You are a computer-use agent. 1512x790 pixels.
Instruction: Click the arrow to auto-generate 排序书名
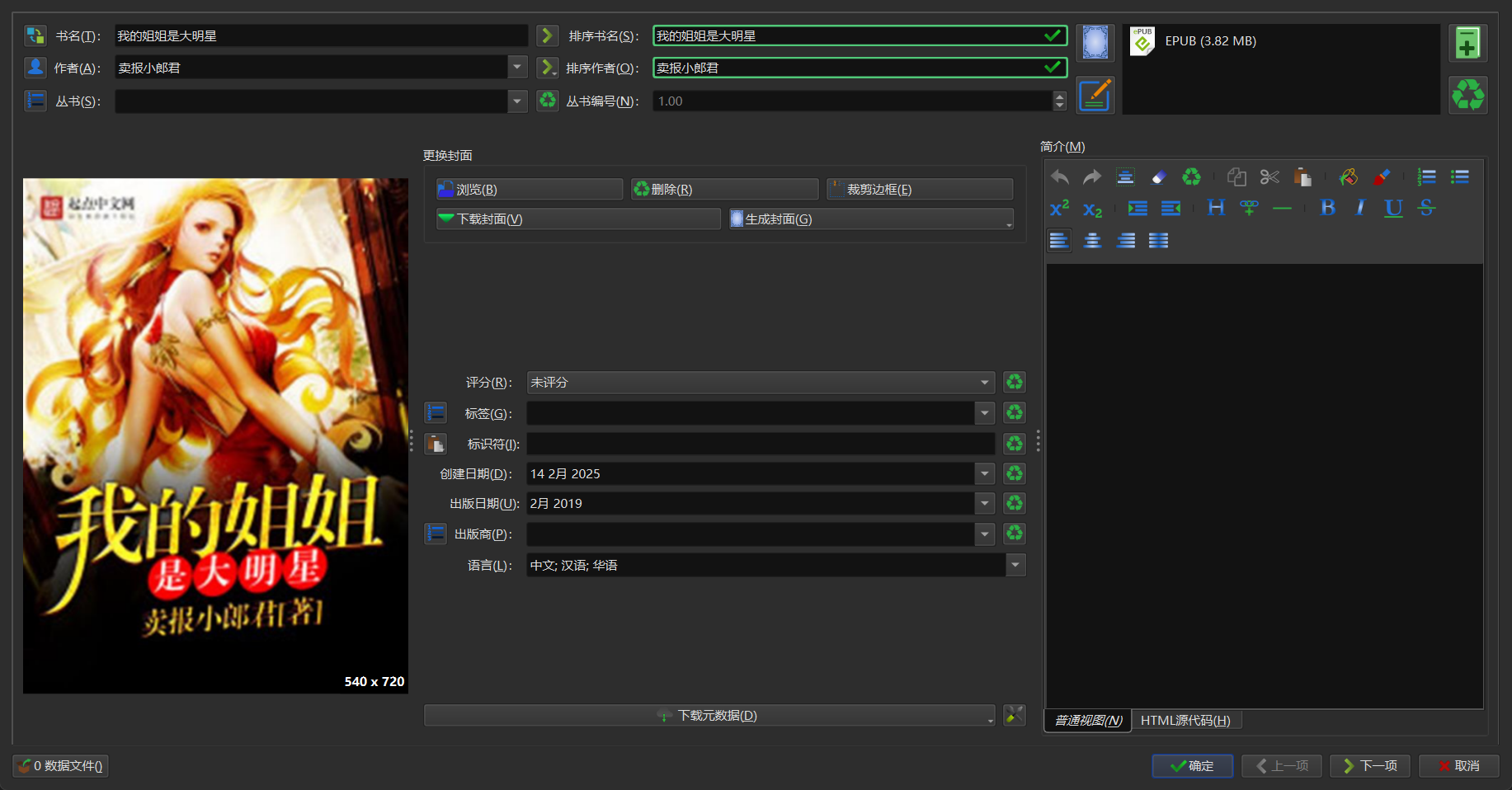tap(547, 35)
